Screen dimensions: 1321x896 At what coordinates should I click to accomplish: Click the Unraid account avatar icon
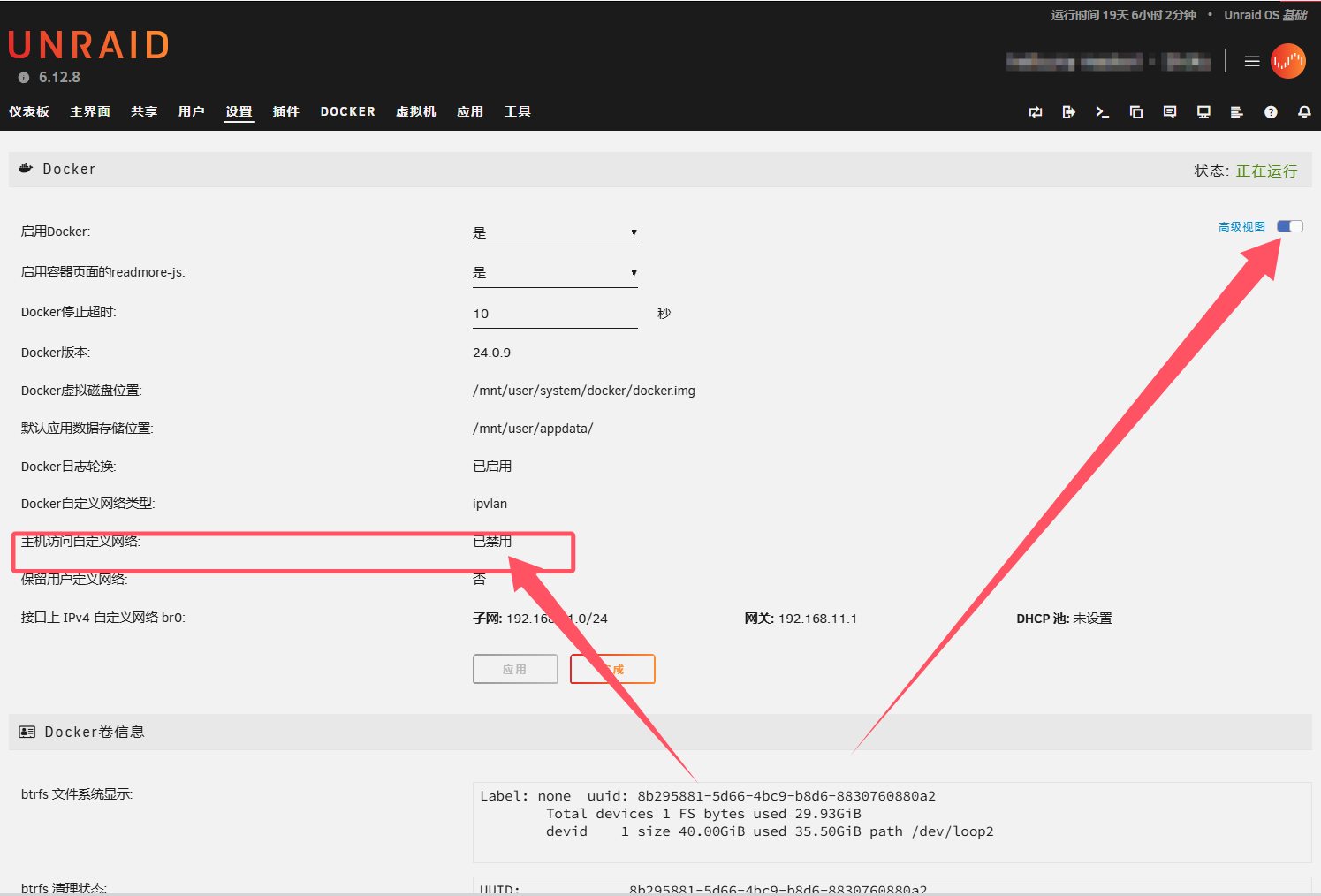(x=1287, y=61)
